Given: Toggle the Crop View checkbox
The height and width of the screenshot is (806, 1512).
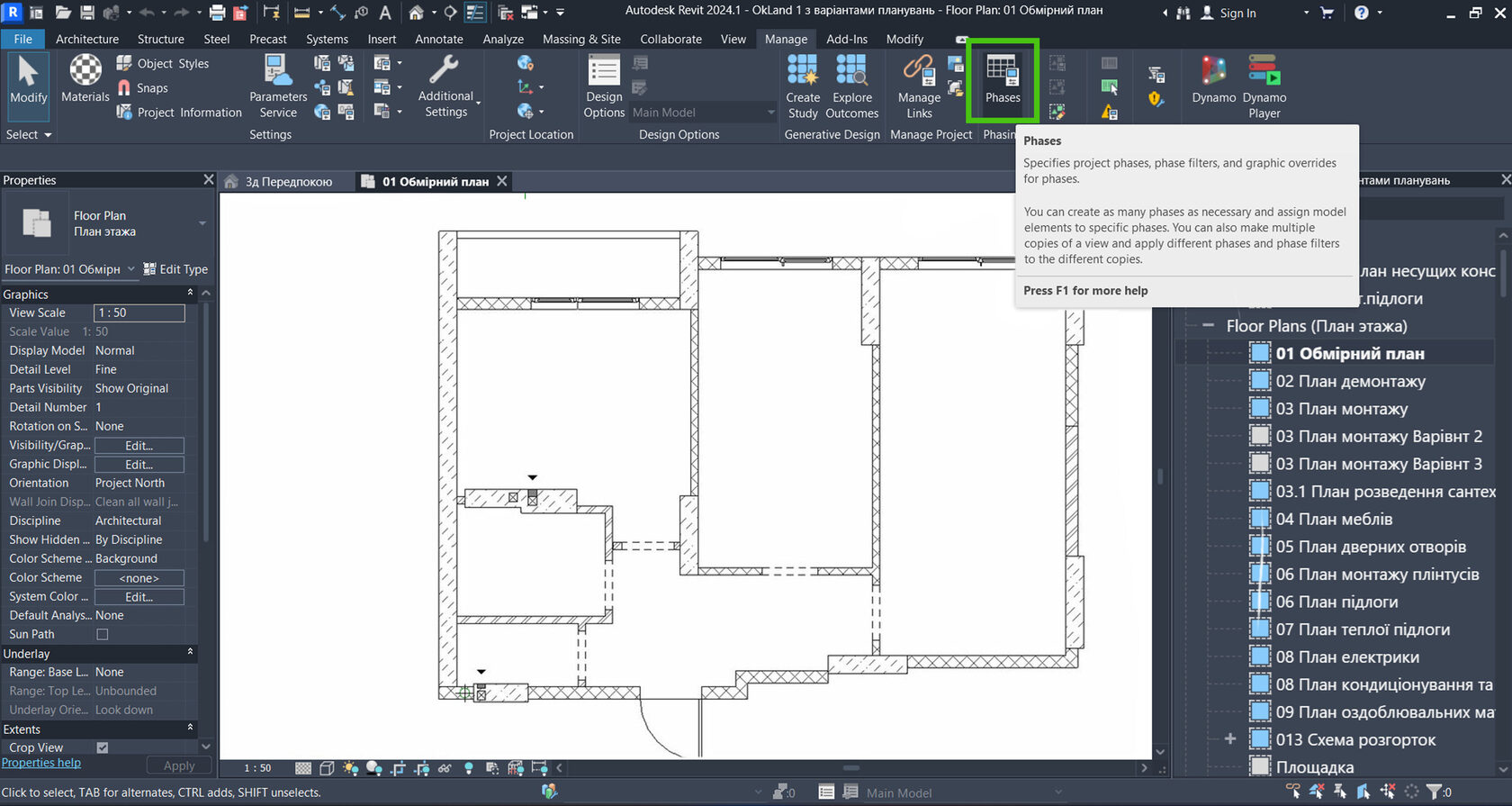Looking at the screenshot, I should (103, 747).
